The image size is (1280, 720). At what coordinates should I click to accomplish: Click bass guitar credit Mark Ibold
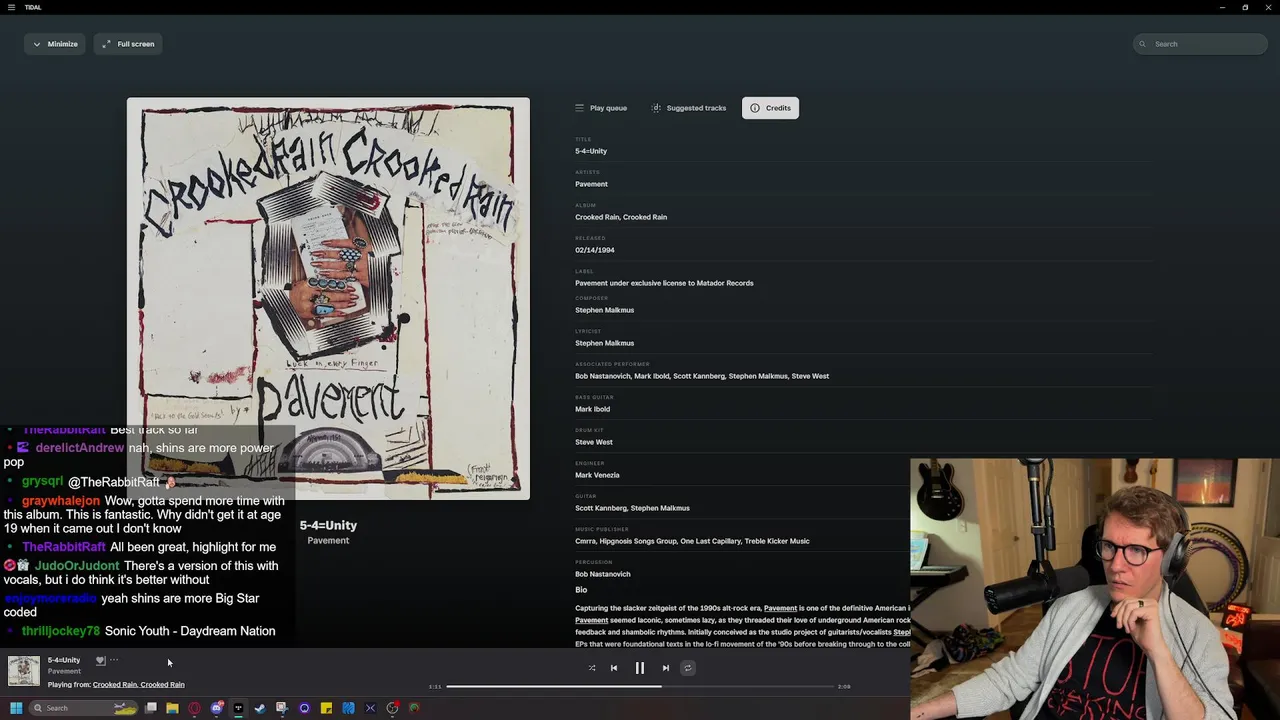click(592, 409)
